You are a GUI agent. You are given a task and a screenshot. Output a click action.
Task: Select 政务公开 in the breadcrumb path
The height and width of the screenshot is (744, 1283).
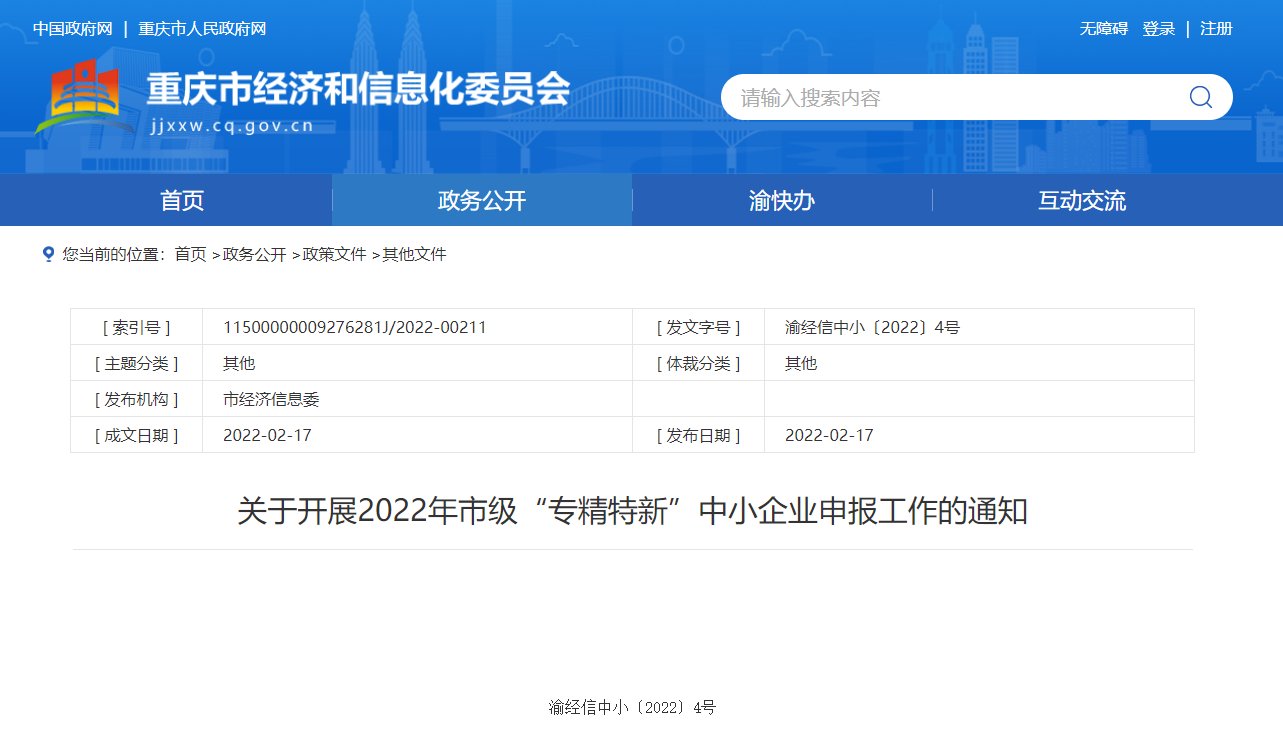(254, 254)
